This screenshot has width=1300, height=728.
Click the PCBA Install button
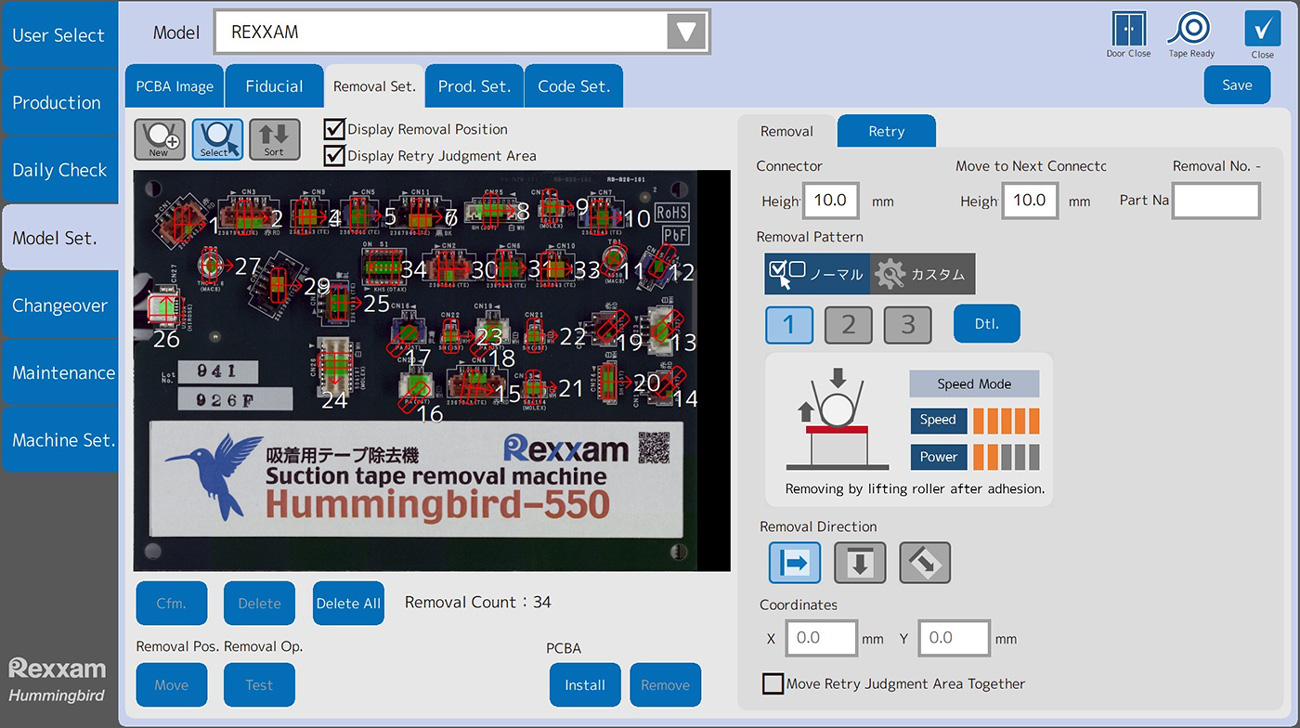(x=585, y=685)
